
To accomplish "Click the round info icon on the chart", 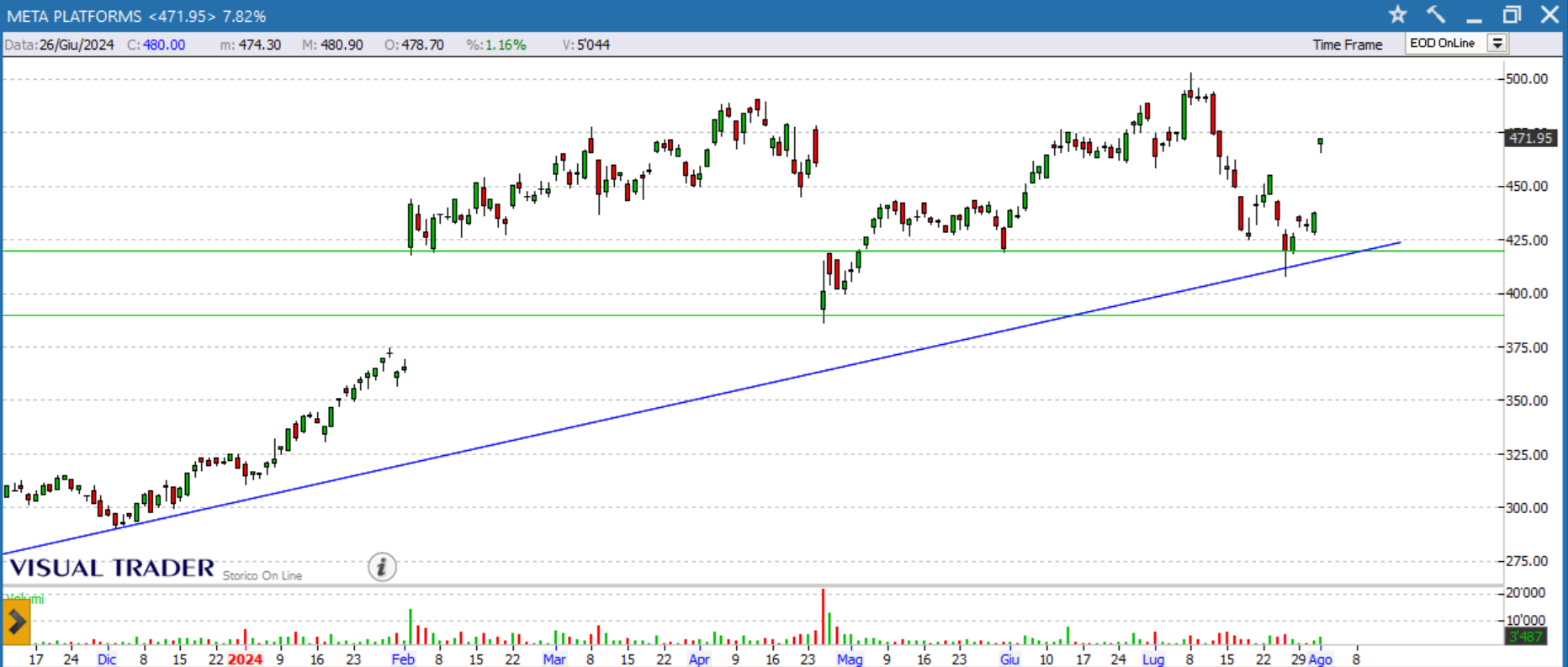I will pos(382,567).
